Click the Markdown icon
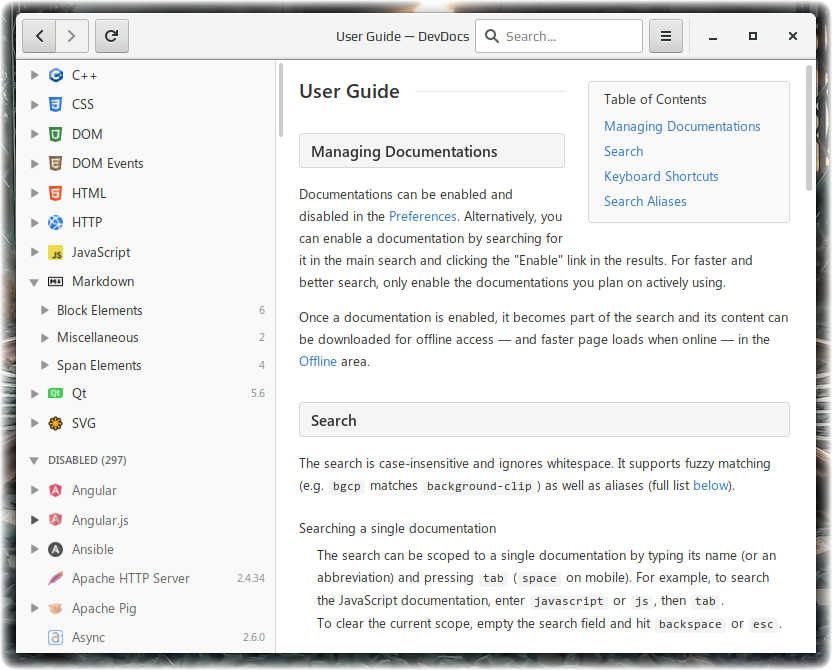 pyautogui.click(x=56, y=281)
